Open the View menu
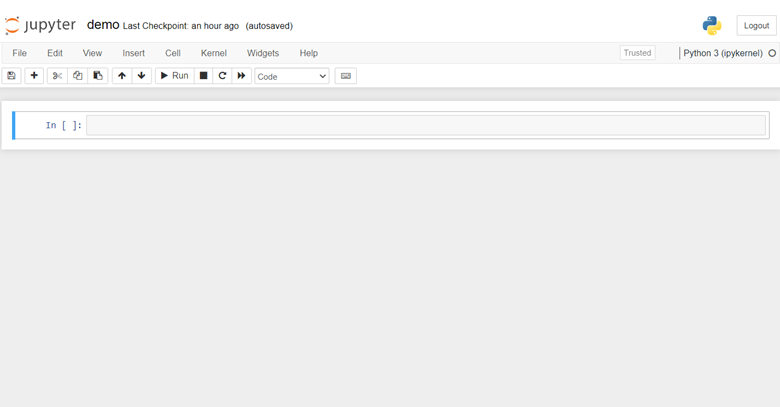 tap(92, 53)
